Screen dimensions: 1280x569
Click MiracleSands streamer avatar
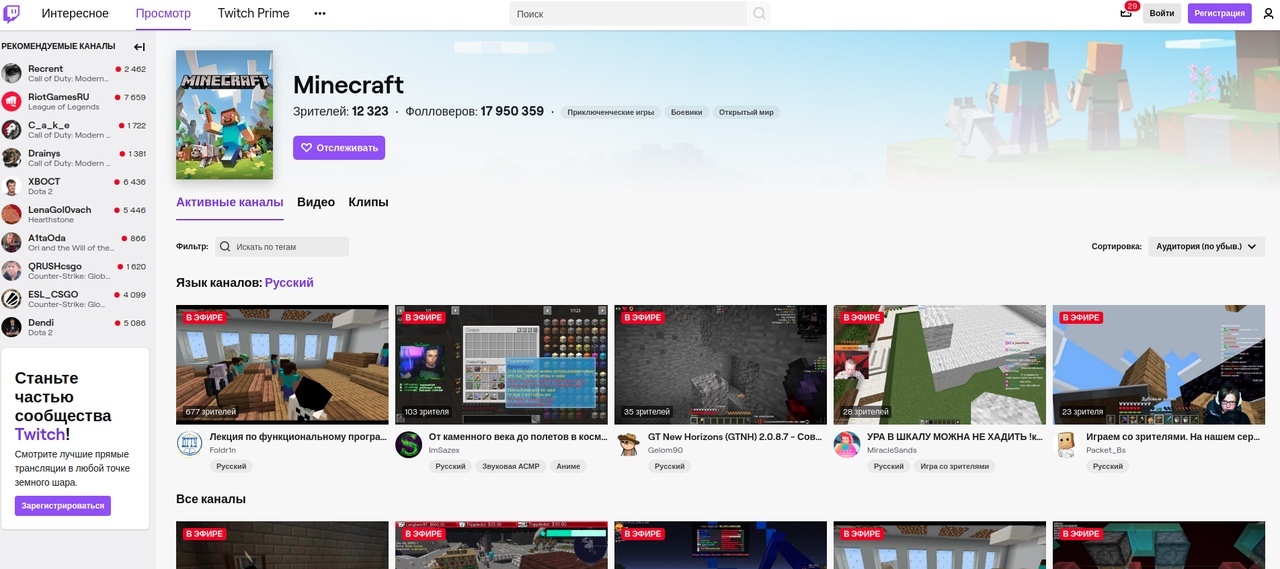[x=847, y=444]
